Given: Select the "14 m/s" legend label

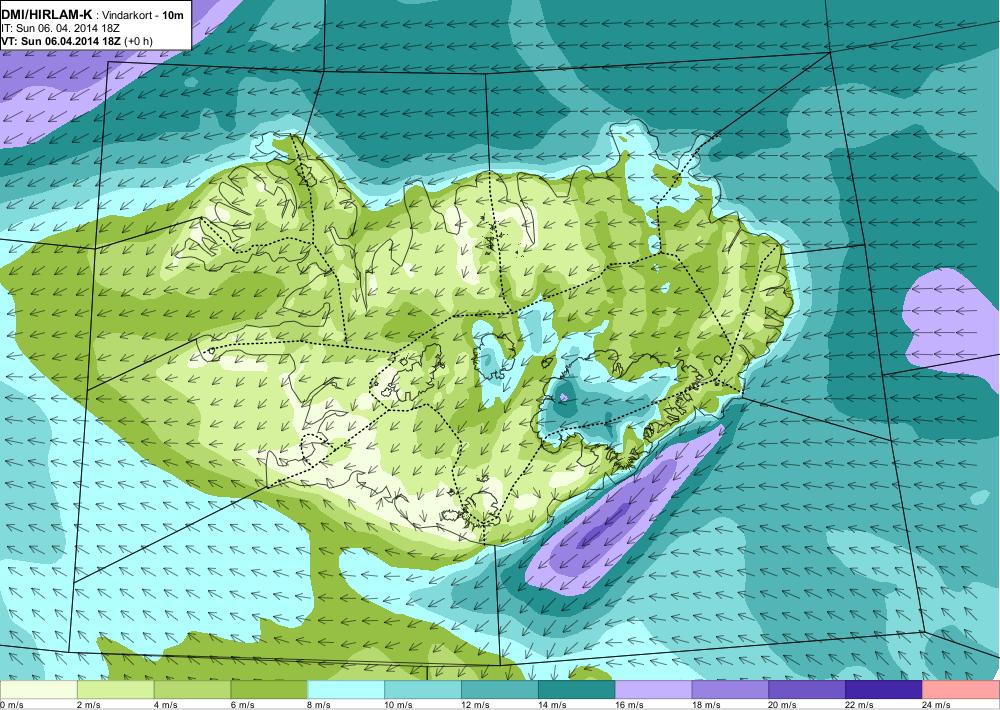Looking at the screenshot, I should pyautogui.click(x=552, y=705).
